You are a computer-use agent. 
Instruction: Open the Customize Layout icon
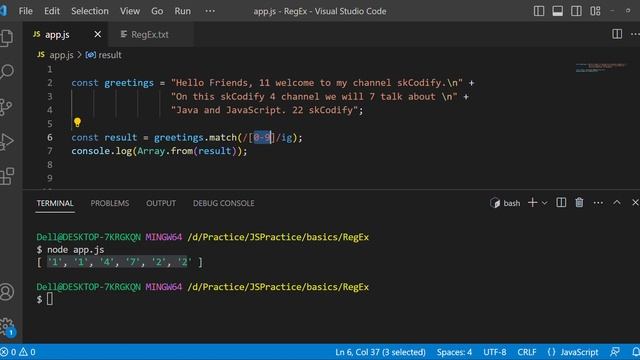[x=595, y=11]
